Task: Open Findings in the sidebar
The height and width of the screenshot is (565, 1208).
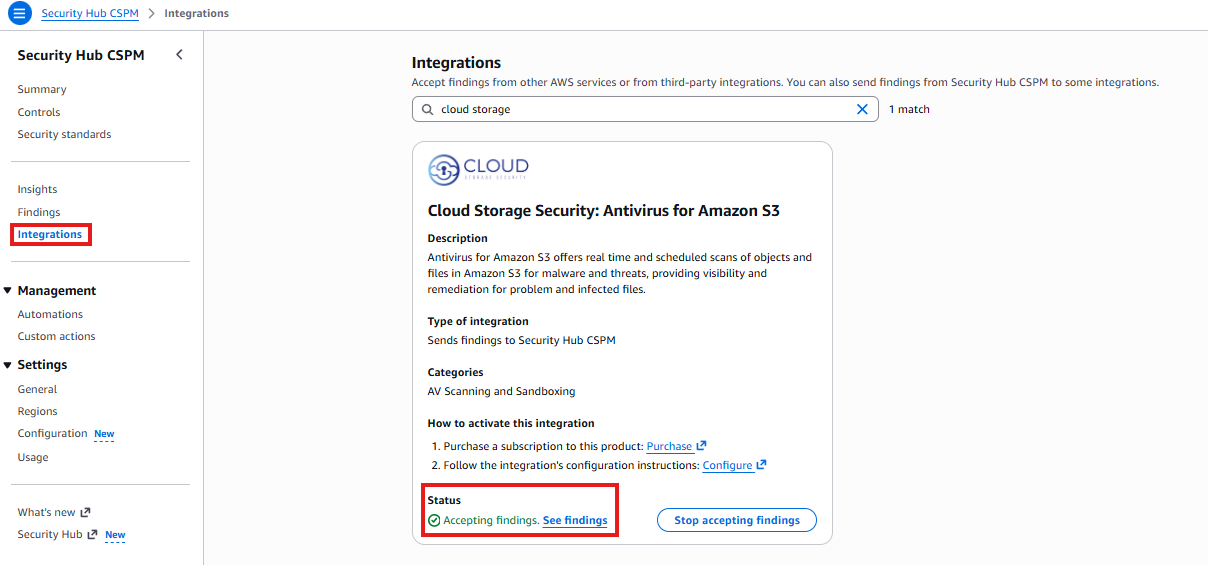Action: pyautogui.click(x=39, y=212)
